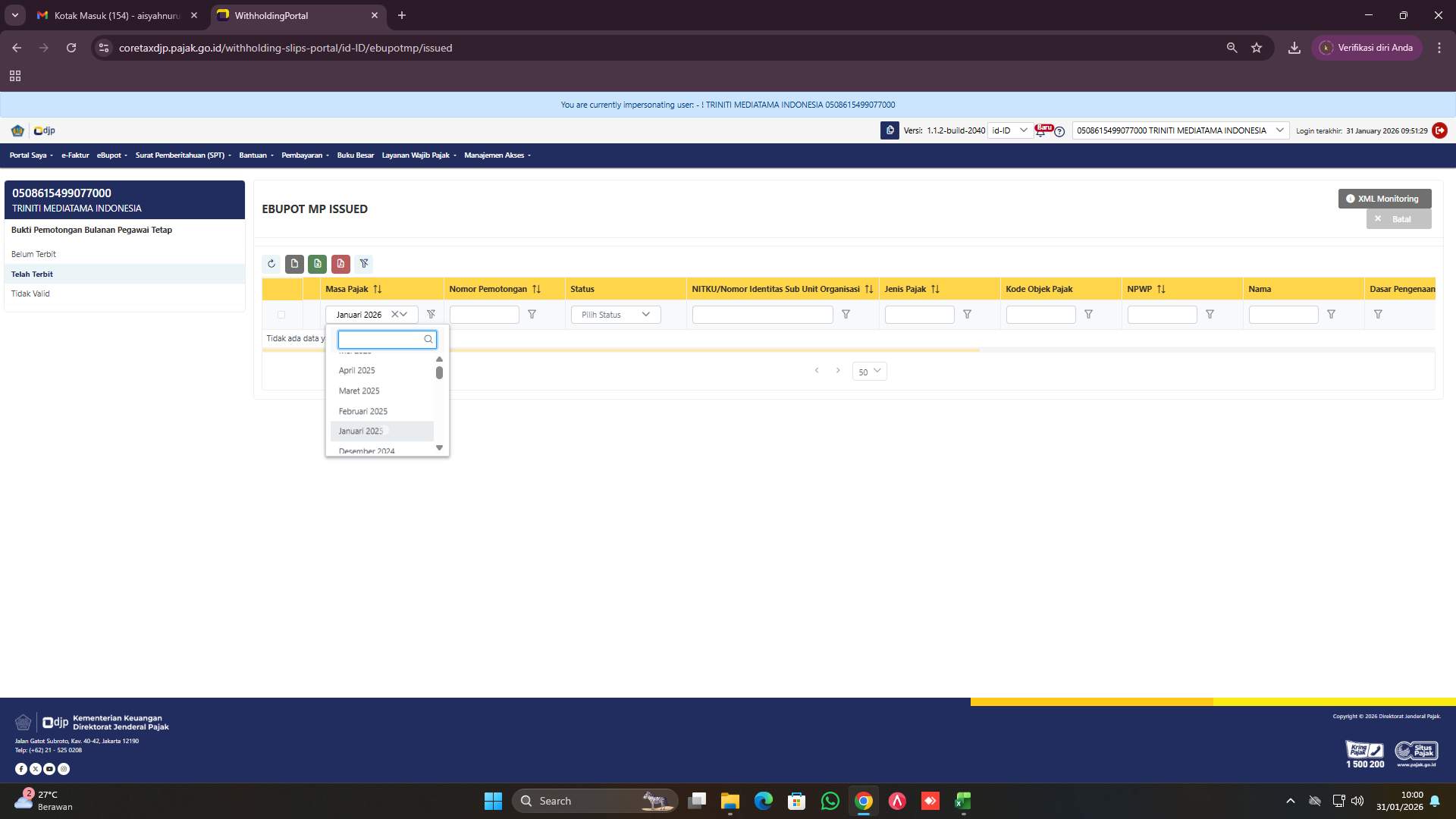This screenshot has height=819, width=1456.
Task: Open WhatsApp from the taskbar
Action: click(830, 801)
